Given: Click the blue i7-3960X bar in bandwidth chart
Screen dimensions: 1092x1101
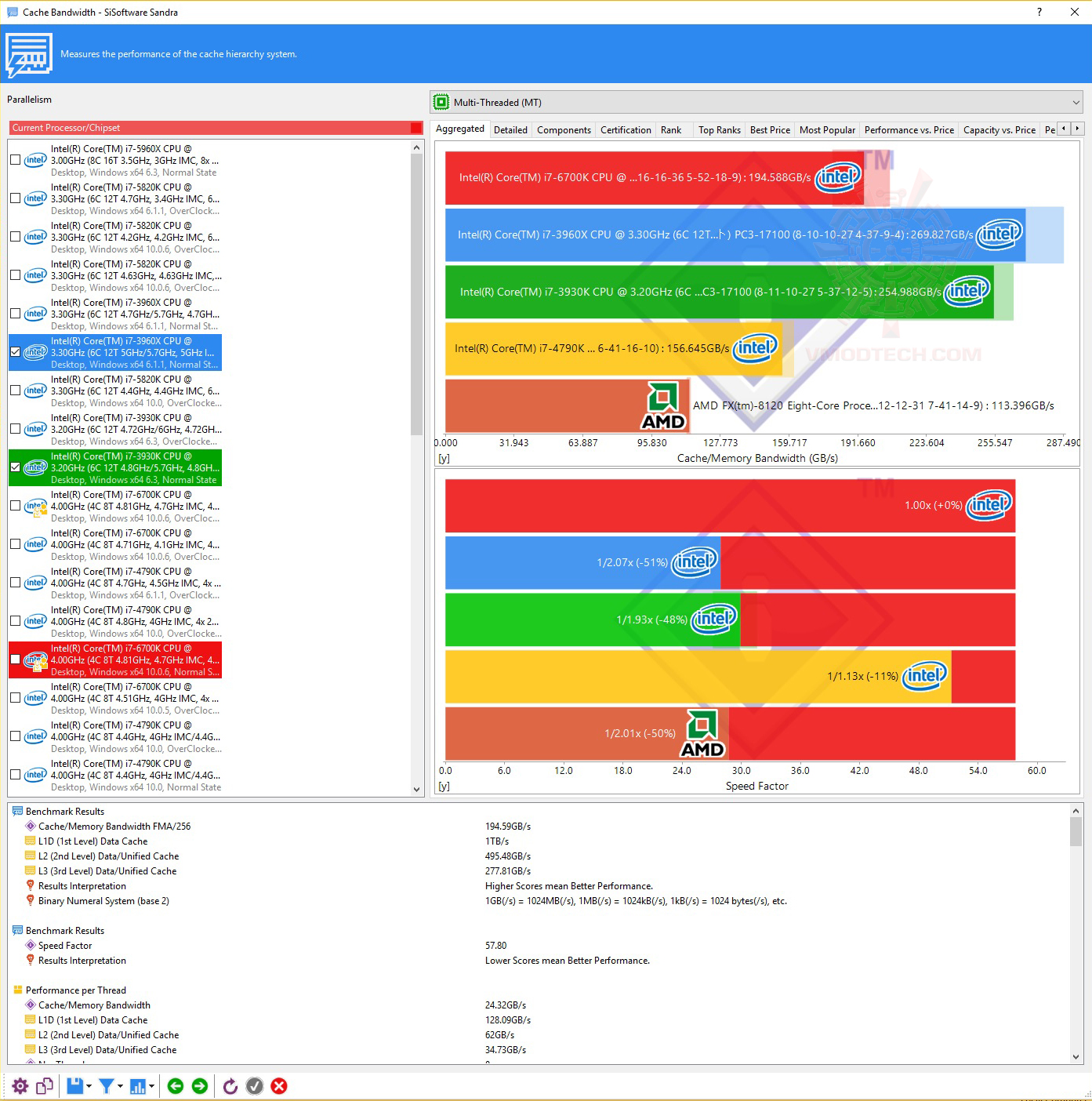Looking at the screenshot, I should [x=735, y=234].
